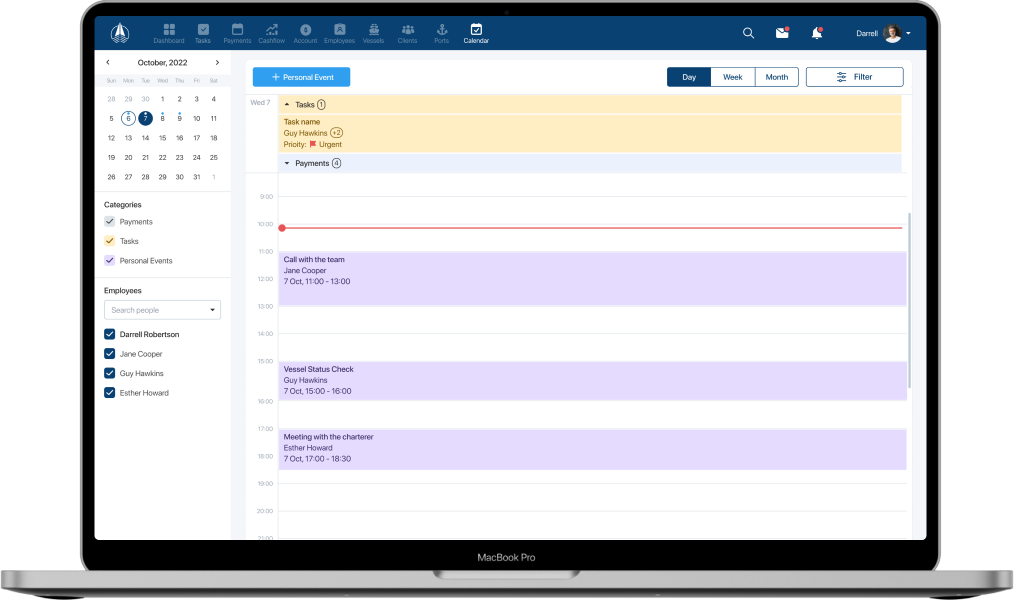Viewport: 1014px width, 600px height.
Task: Switch to Month view
Action: click(777, 77)
